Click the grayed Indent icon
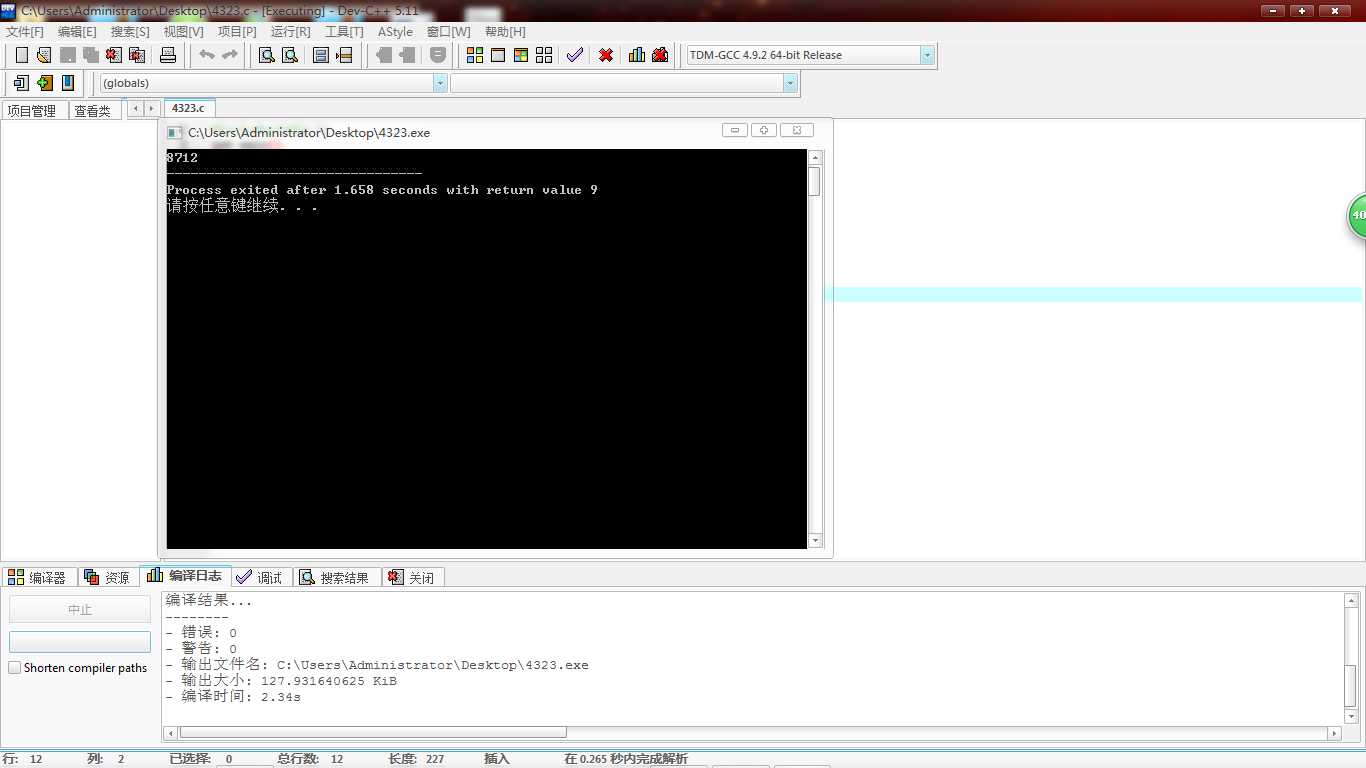The height and width of the screenshot is (768, 1366). [384, 55]
